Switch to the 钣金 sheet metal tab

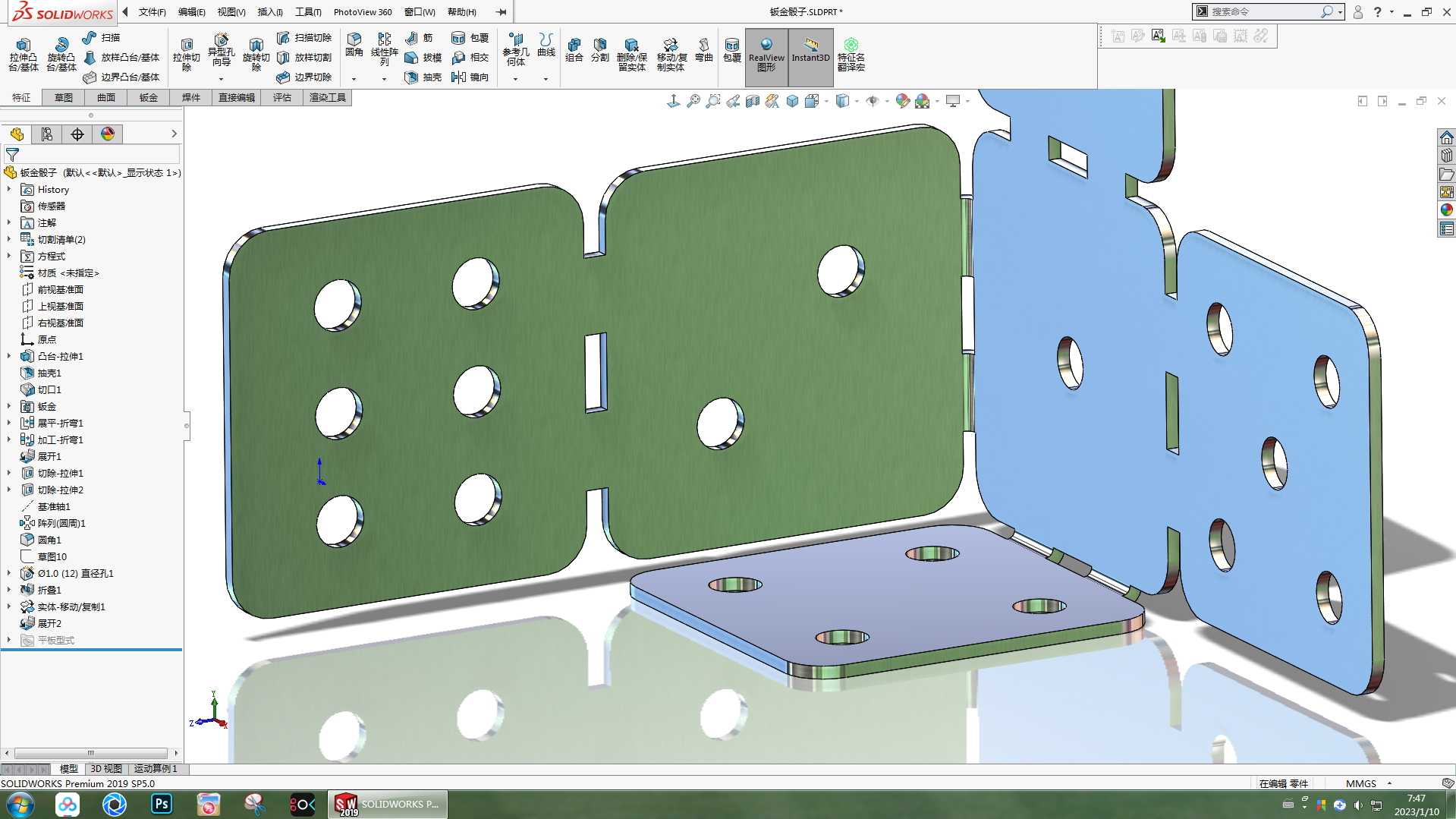(149, 97)
